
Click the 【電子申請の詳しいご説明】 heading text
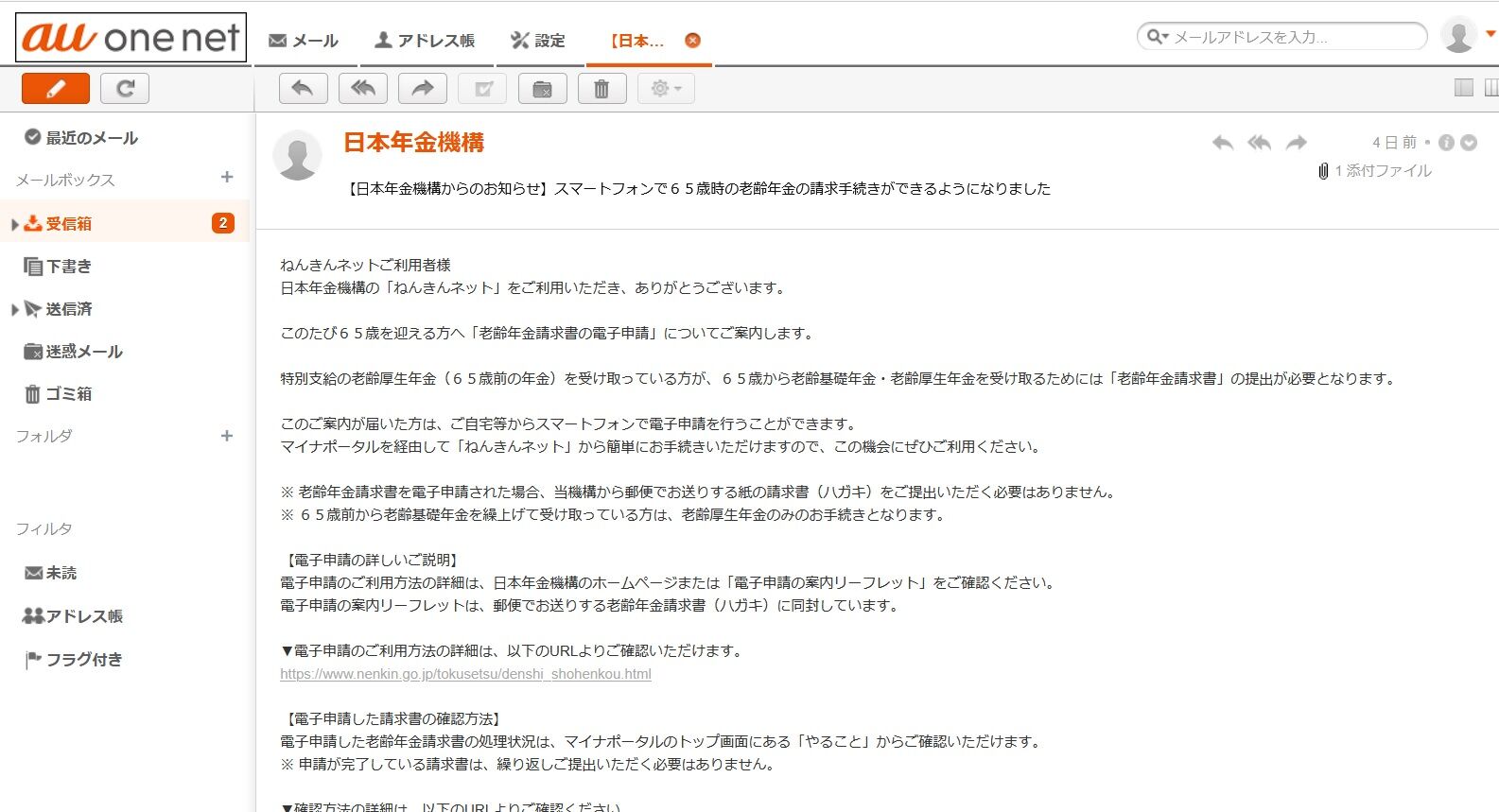(372, 561)
